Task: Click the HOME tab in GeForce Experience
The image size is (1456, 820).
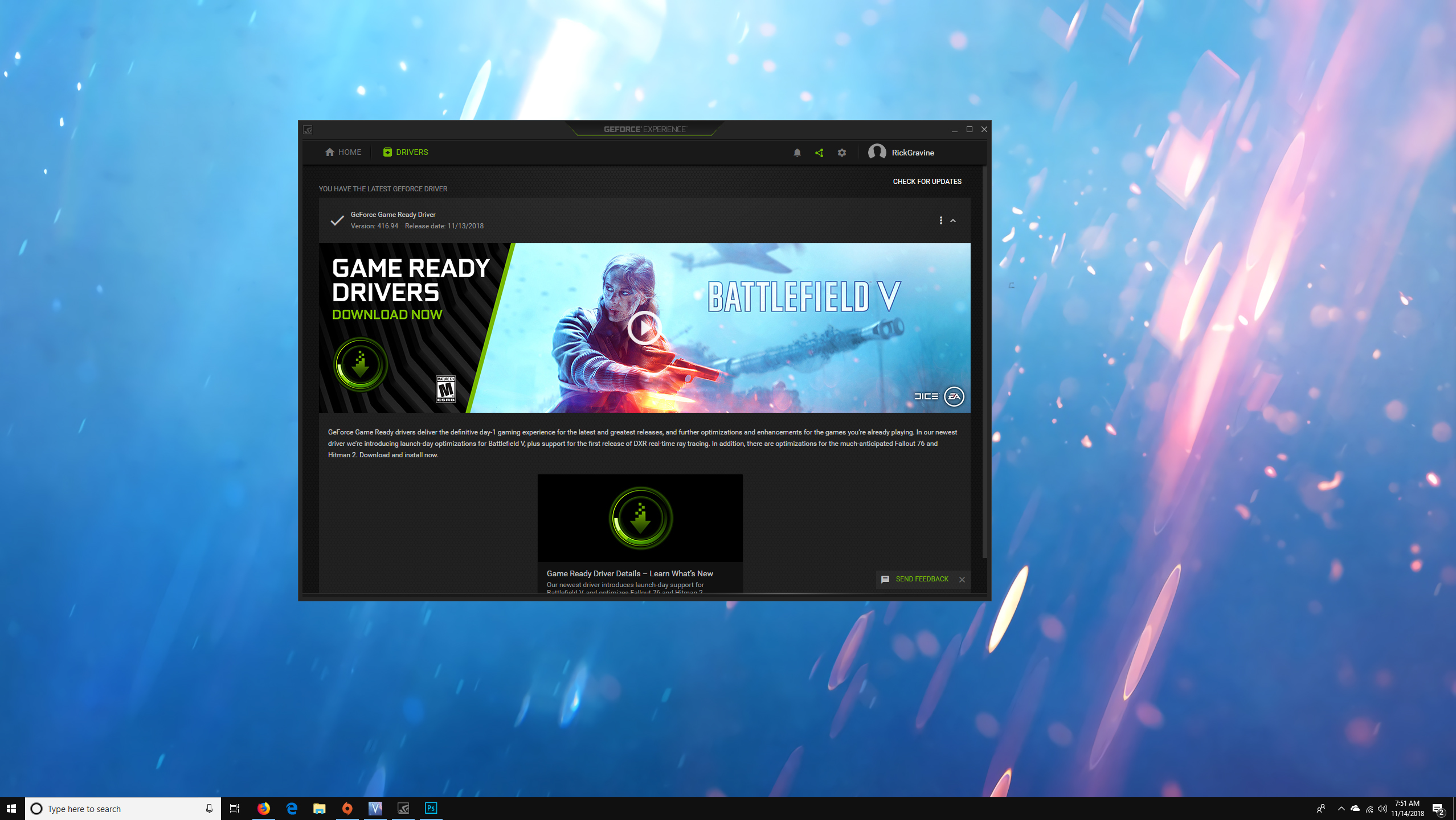Action: click(x=344, y=152)
